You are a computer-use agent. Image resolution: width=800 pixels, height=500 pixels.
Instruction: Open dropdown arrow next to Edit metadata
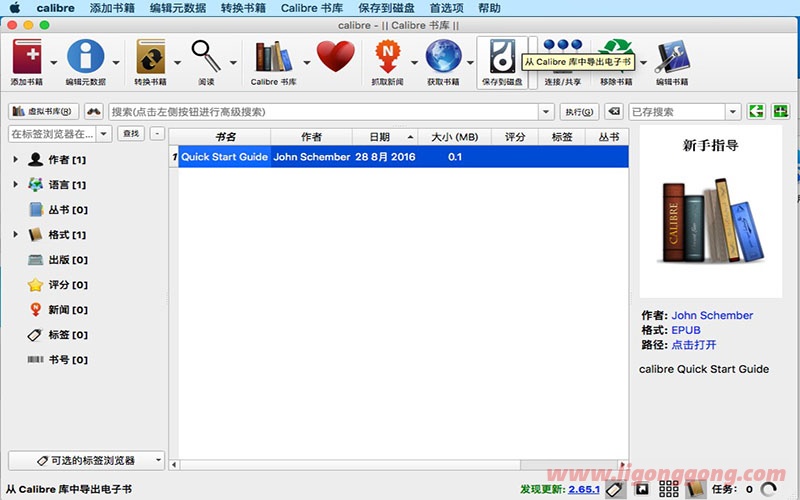coord(116,63)
